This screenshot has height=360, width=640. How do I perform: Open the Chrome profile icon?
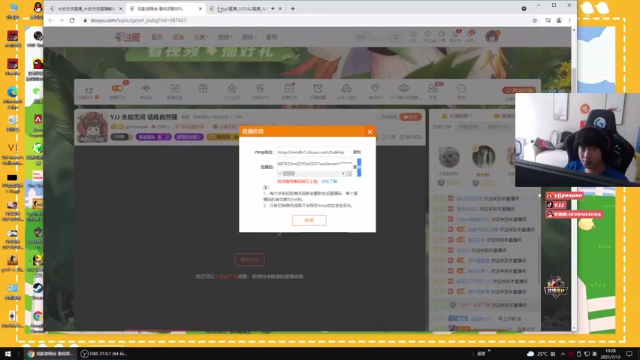click(x=559, y=20)
